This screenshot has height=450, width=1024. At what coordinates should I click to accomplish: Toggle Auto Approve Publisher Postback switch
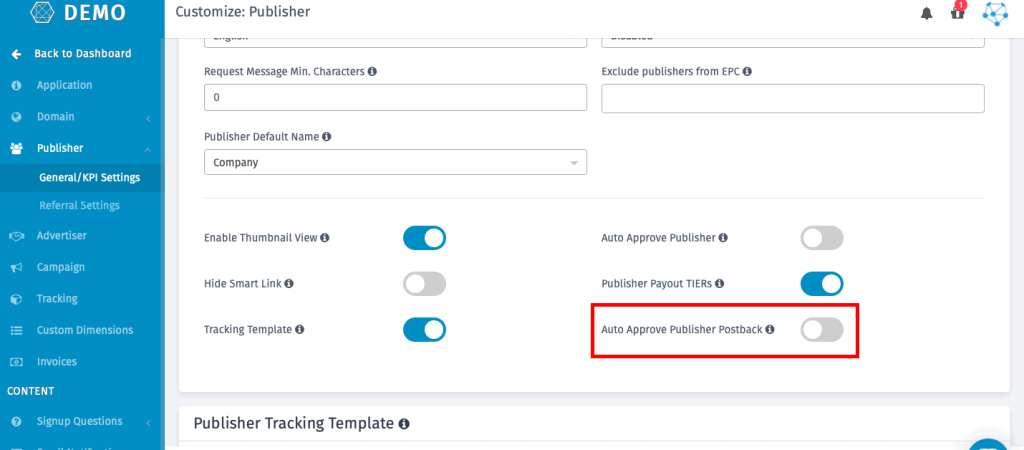tap(822, 330)
